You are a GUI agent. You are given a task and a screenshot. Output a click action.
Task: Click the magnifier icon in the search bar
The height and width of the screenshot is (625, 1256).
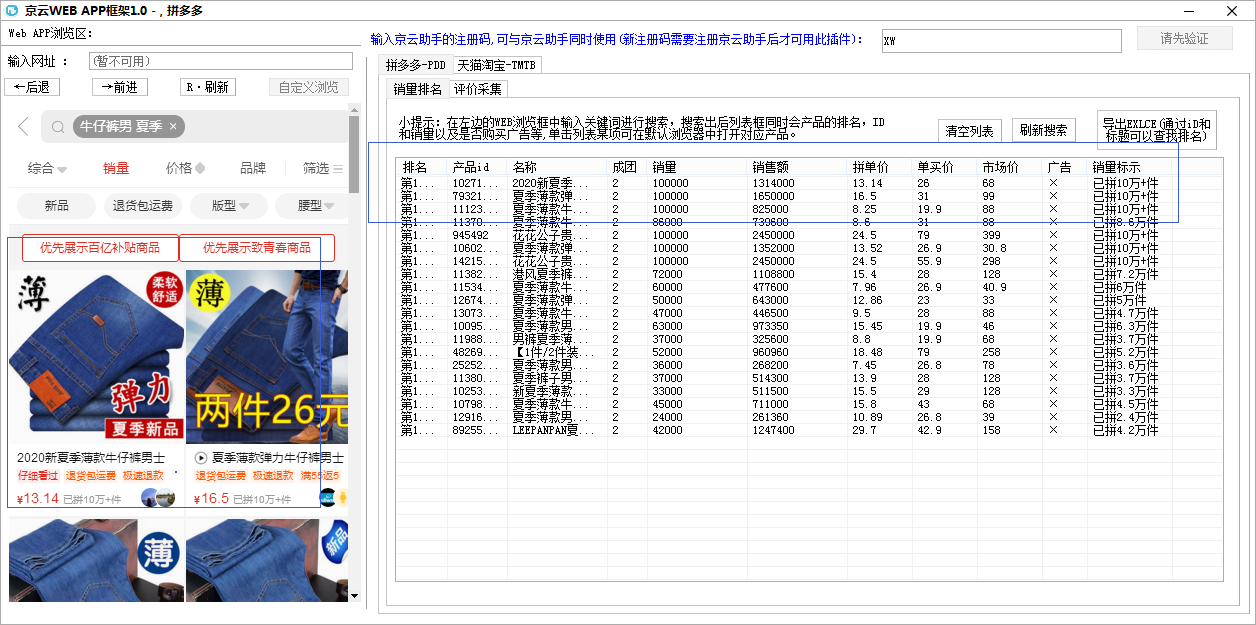pos(58,127)
